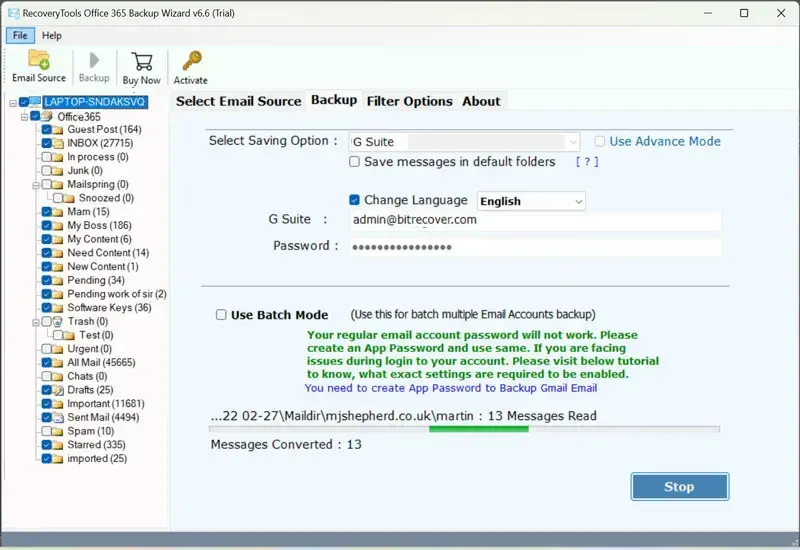Click the All Mail folder icon
Viewport: 800px width, 550px height.
58,363
